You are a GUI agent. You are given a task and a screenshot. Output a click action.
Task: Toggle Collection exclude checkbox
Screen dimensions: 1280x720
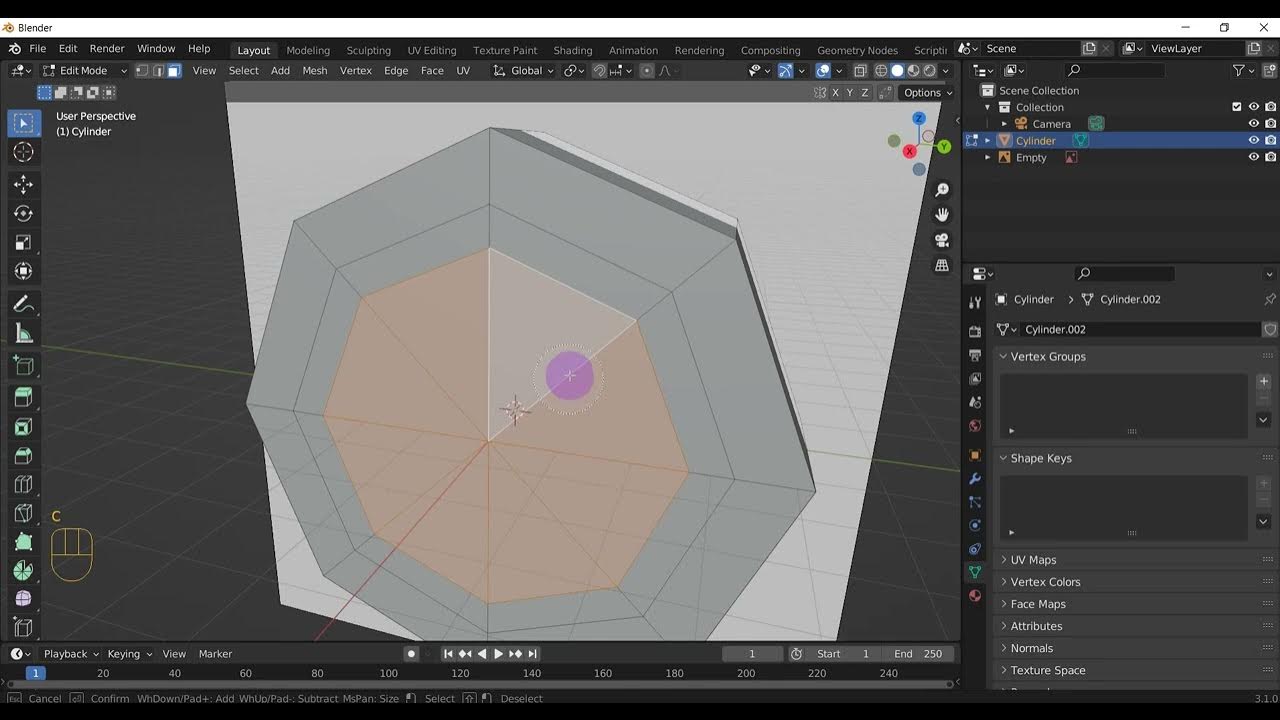tap(1237, 107)
